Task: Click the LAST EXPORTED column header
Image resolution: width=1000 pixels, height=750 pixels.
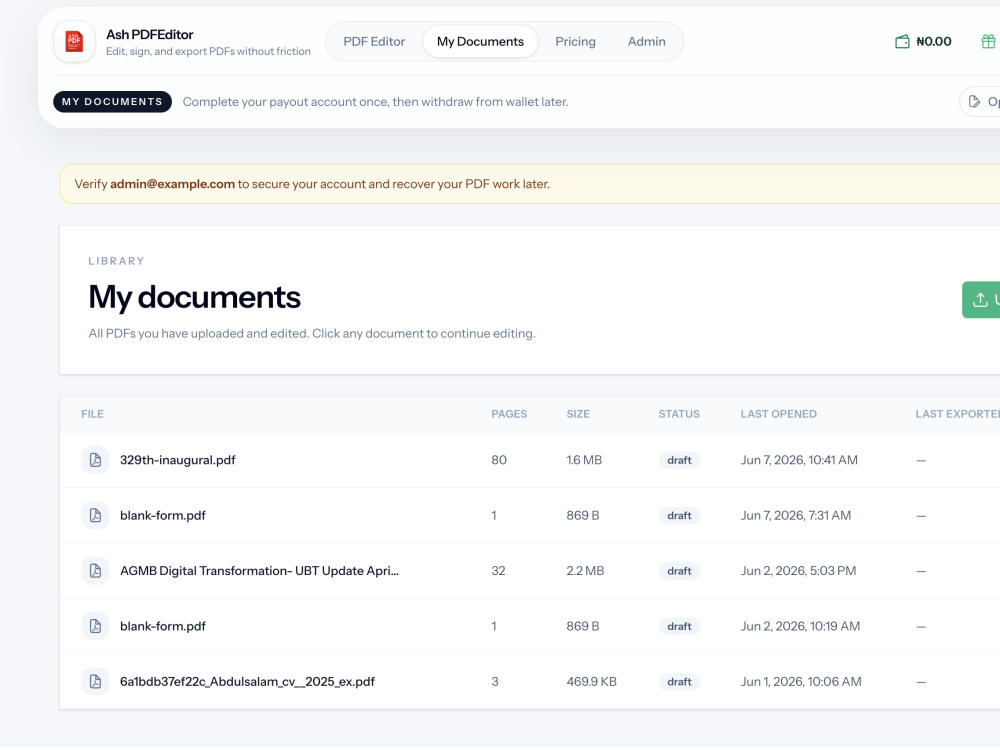Action: (957, 414)
